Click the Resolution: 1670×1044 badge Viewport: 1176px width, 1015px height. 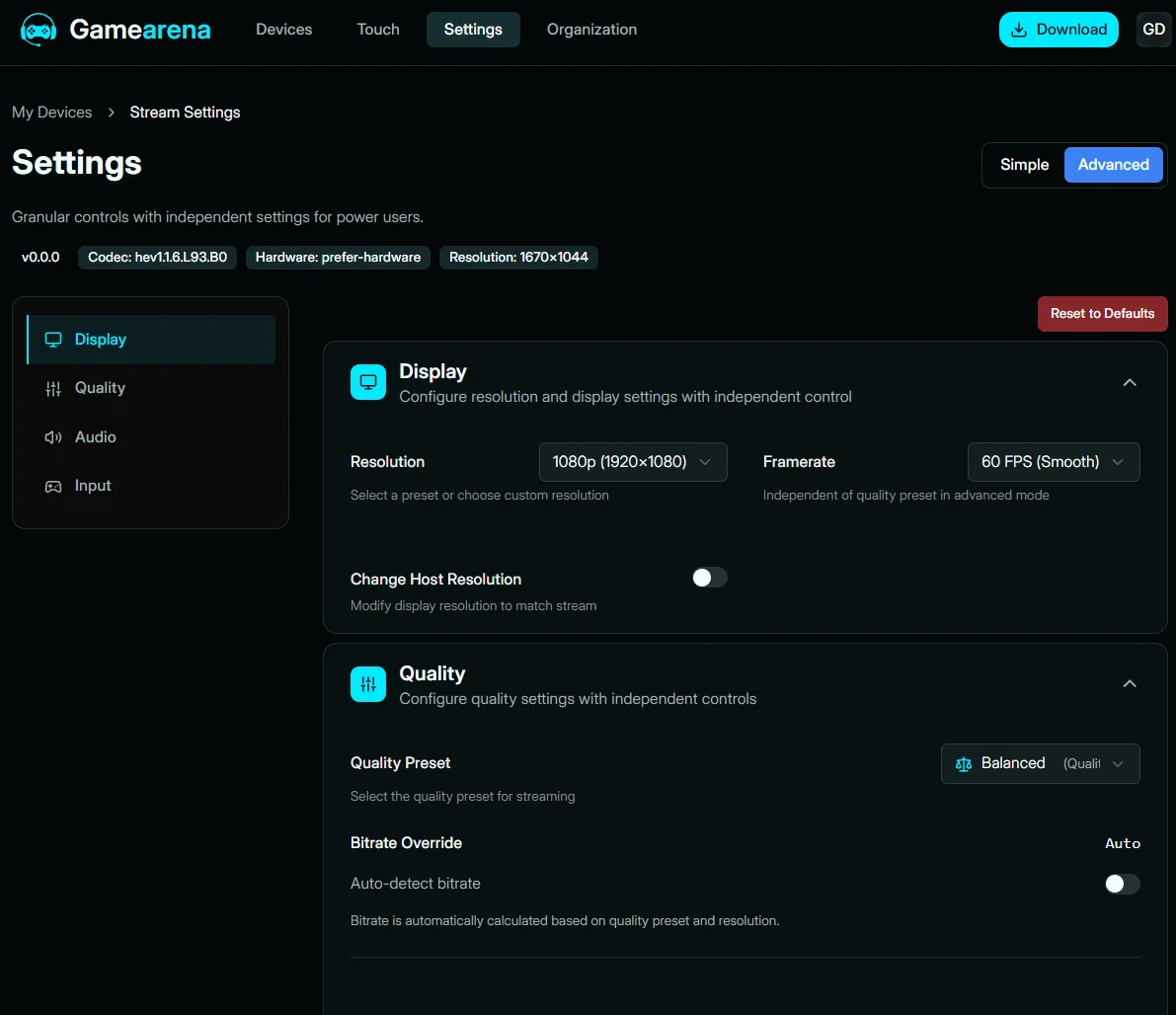519,258
